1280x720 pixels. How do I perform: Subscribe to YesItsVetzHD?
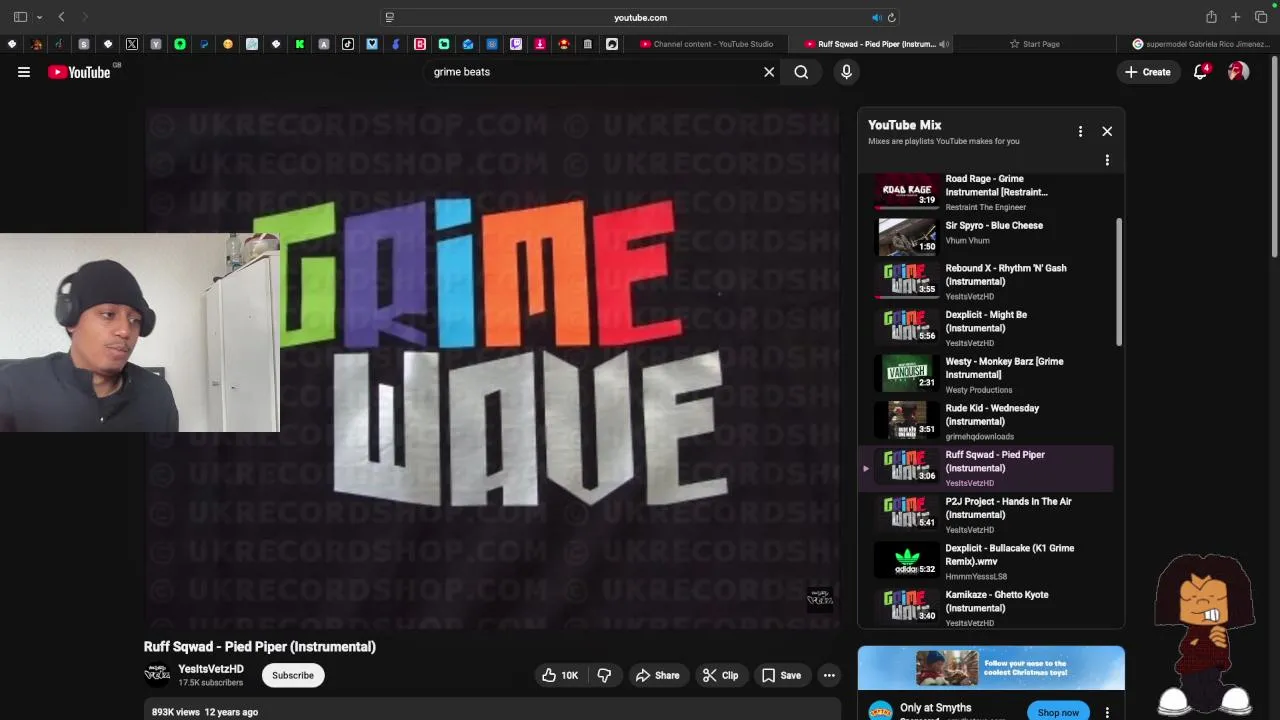293,675
